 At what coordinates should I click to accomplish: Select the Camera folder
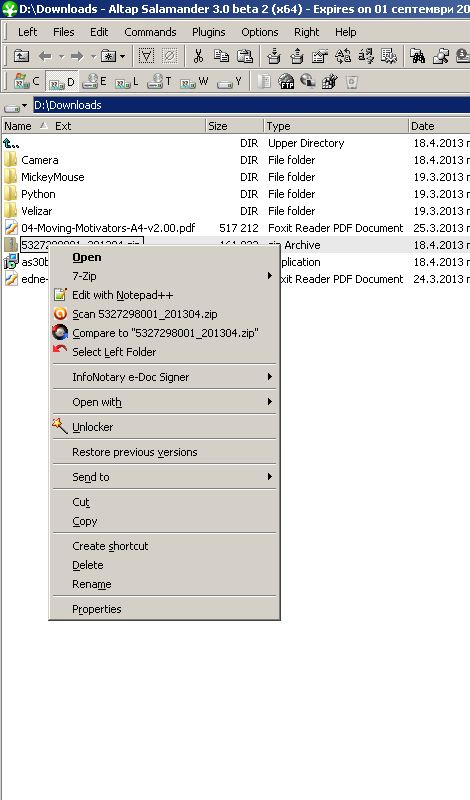tap(39, 160)
